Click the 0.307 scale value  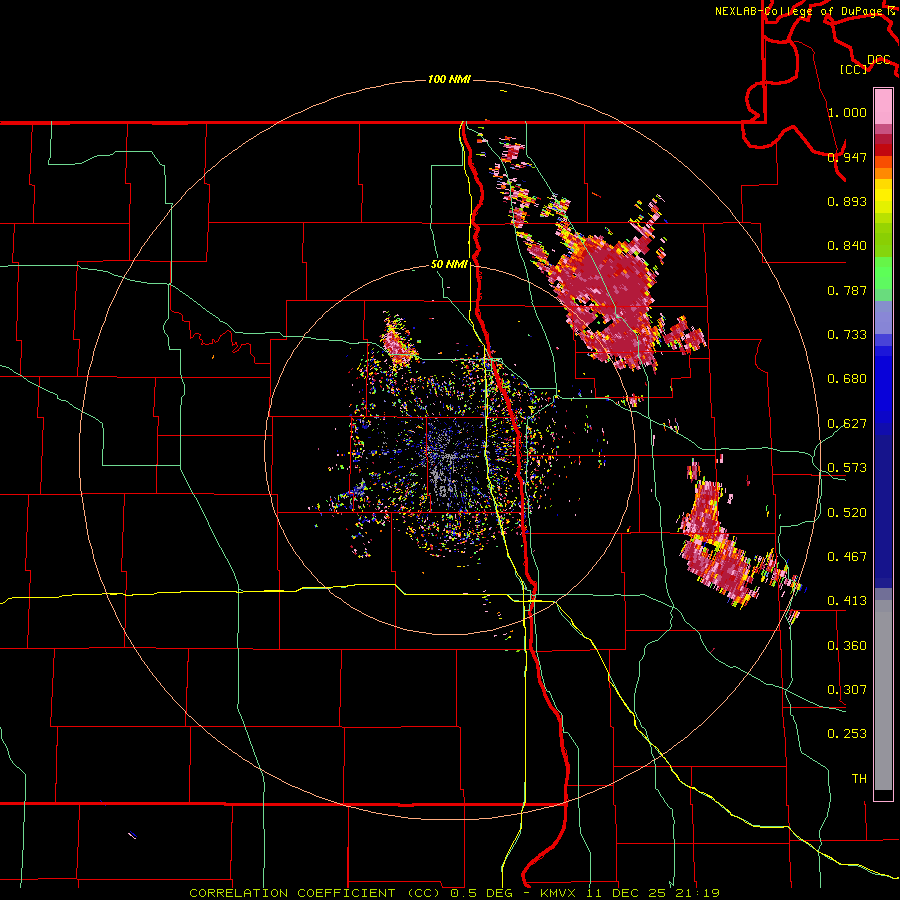(847, 690)
